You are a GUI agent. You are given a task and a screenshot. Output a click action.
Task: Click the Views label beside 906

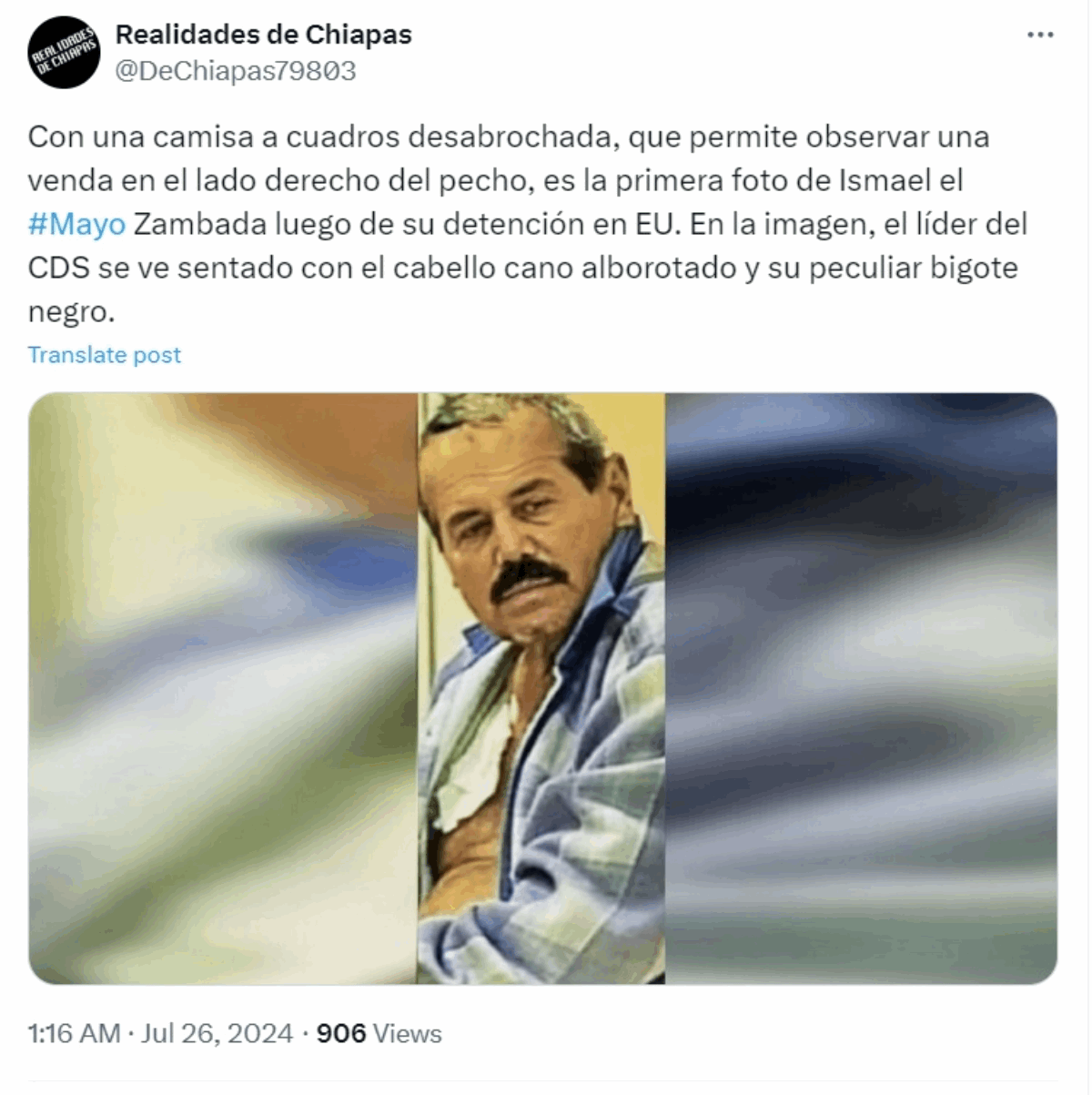click(407, 1034)
